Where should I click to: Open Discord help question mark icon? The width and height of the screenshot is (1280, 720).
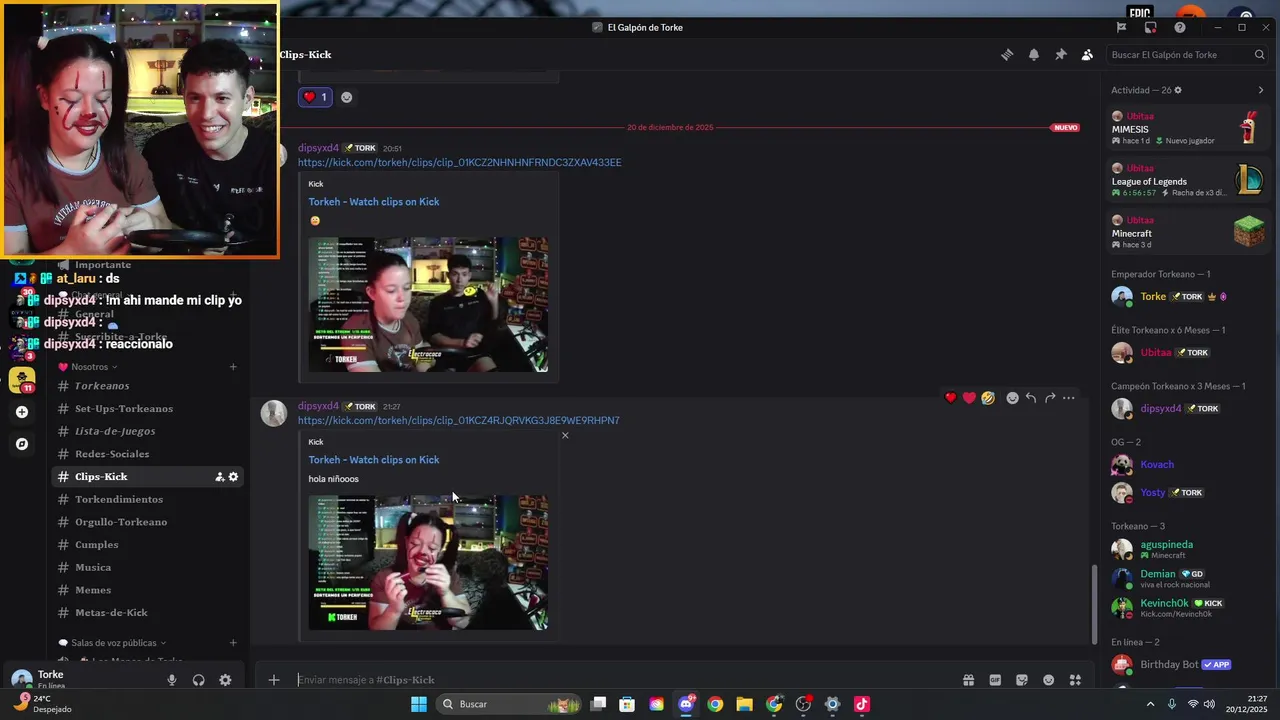coord(1180,27)
